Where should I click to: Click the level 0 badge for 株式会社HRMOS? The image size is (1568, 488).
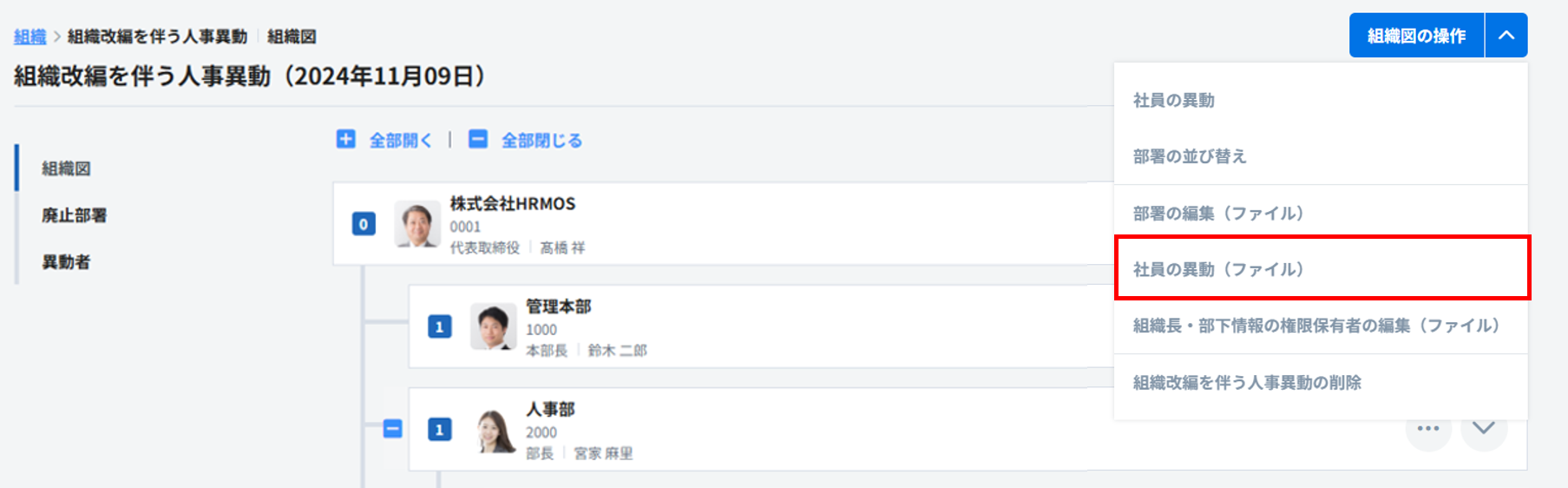[x=364, y=224]
